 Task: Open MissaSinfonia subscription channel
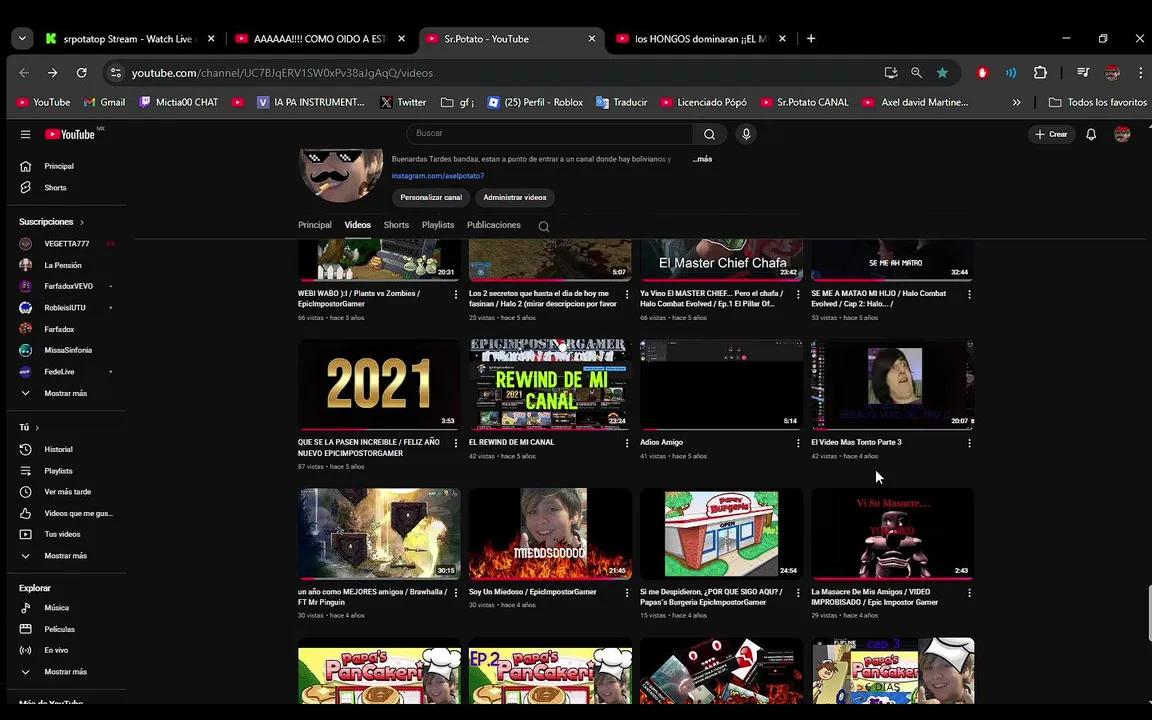pyautogui.click(x=66, y=350)
